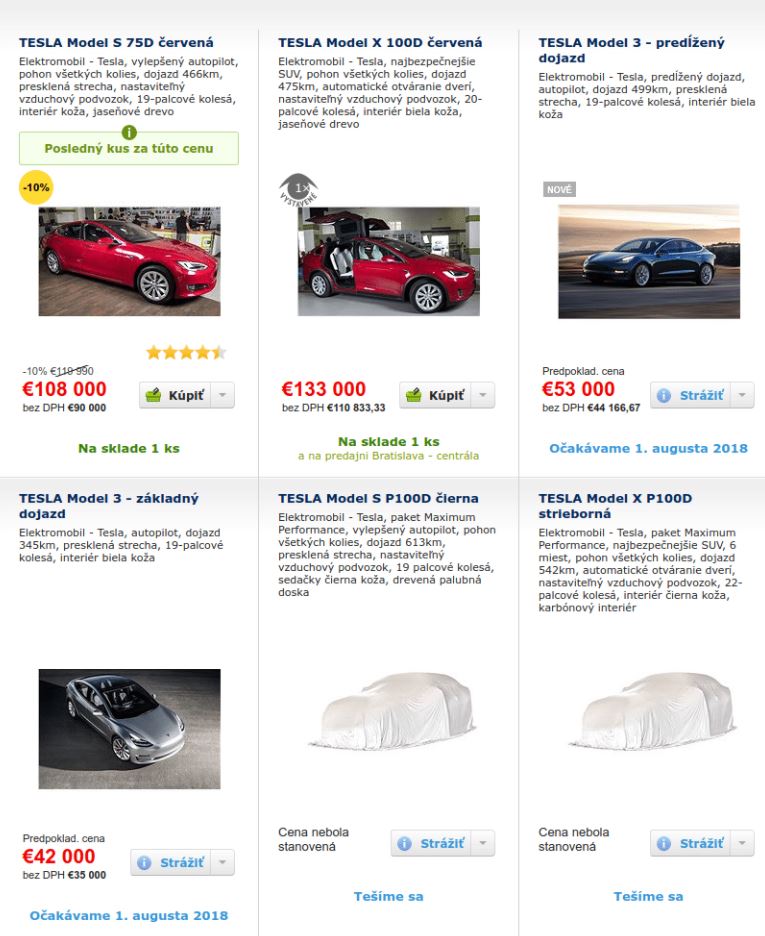The image size is (765, 936).
Task: Click the star rating of Model S 75D
Action: point(186,352)
